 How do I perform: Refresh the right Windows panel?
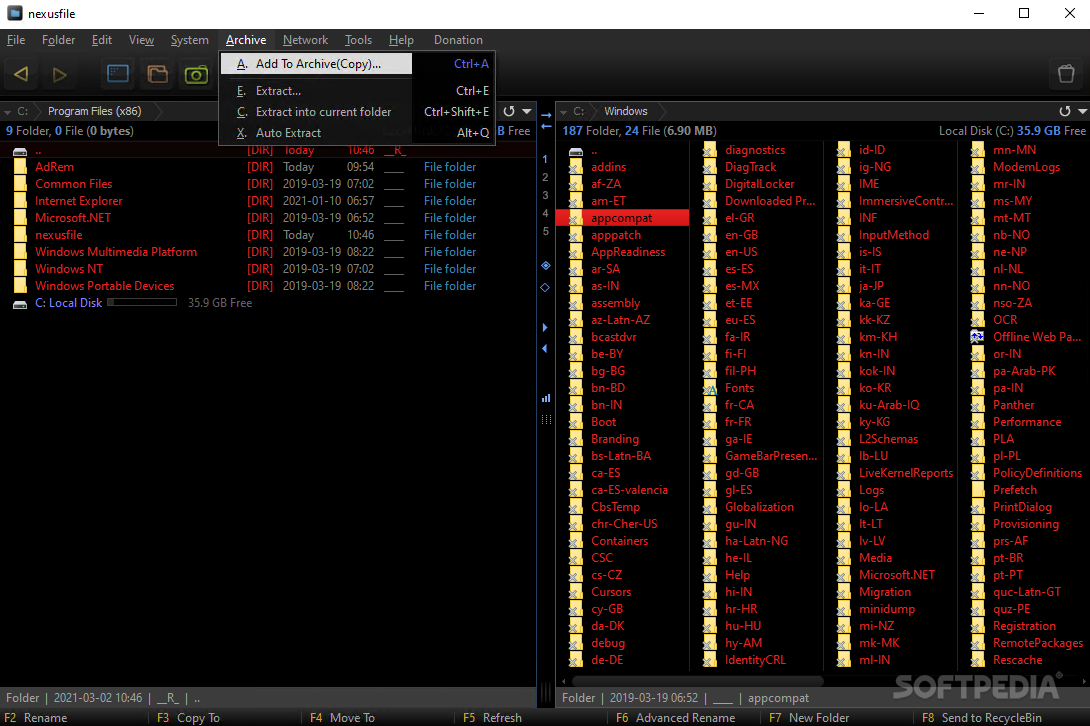tap(1064, 111)
